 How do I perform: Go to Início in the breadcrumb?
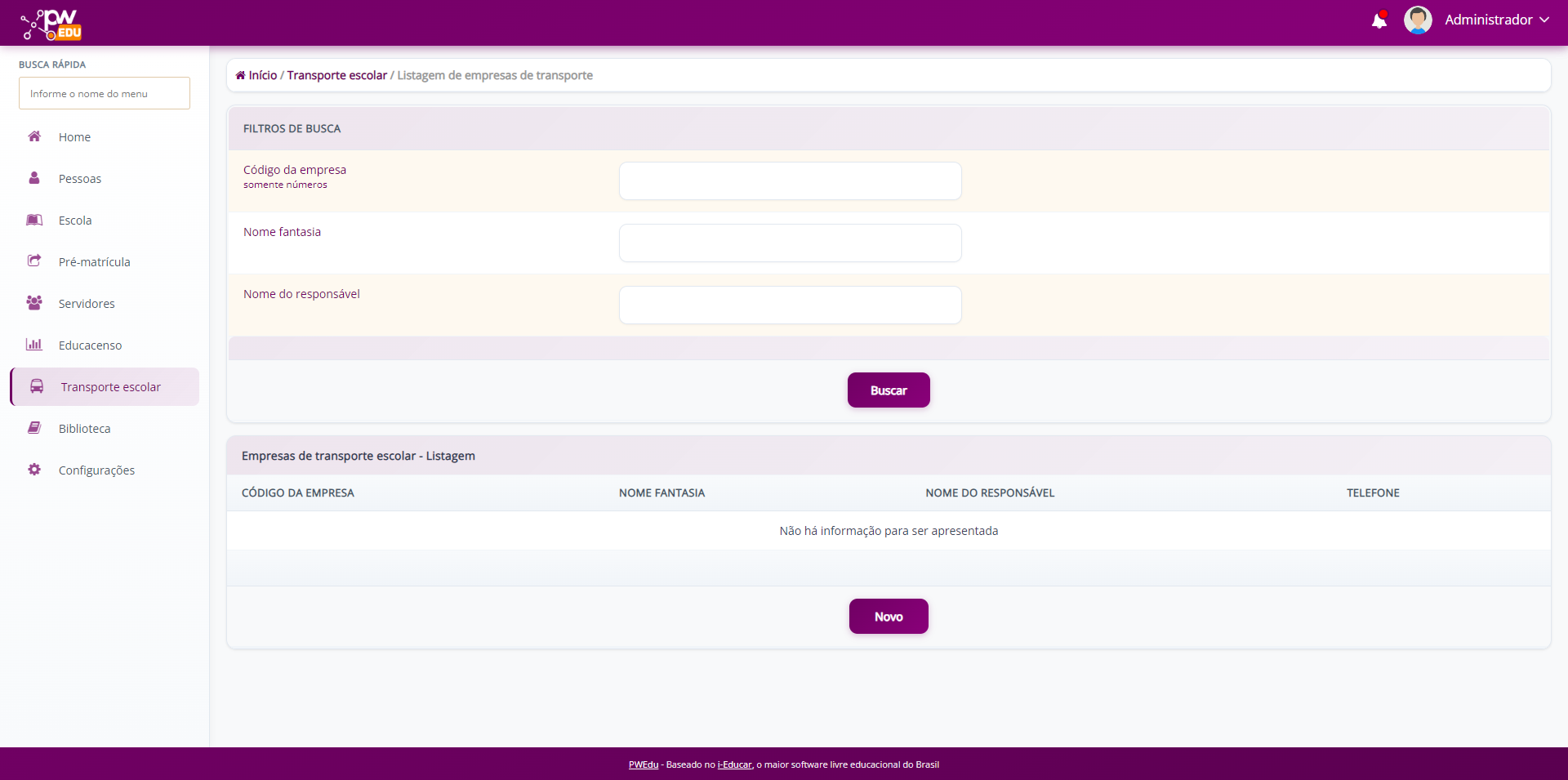tap(262, 75)
